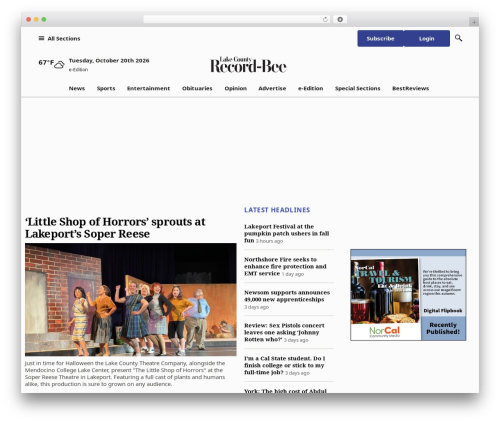Click e-Edition link under the date

pyautogui.click(x=78, y=70)
